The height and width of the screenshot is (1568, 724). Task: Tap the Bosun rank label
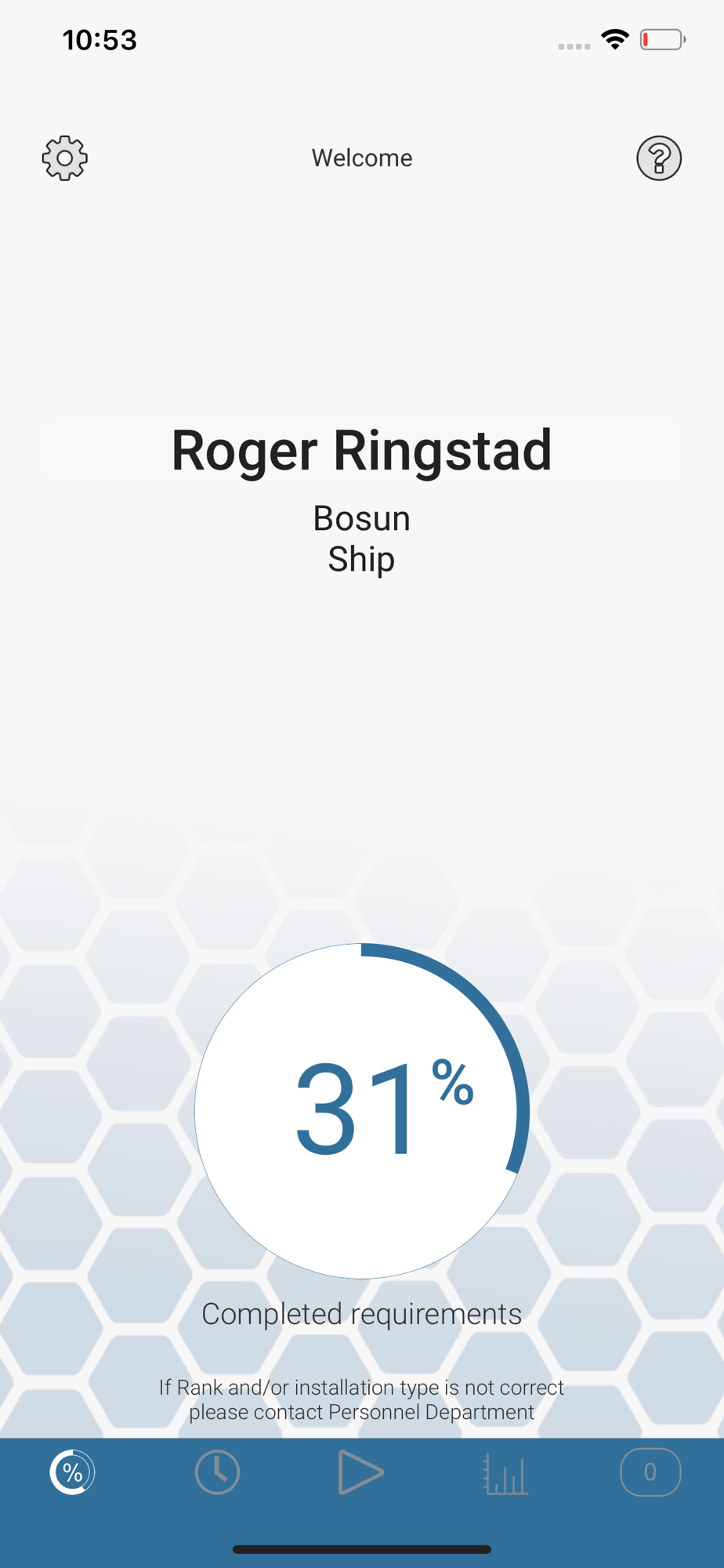pyautogui.click(x=362, y=518)
